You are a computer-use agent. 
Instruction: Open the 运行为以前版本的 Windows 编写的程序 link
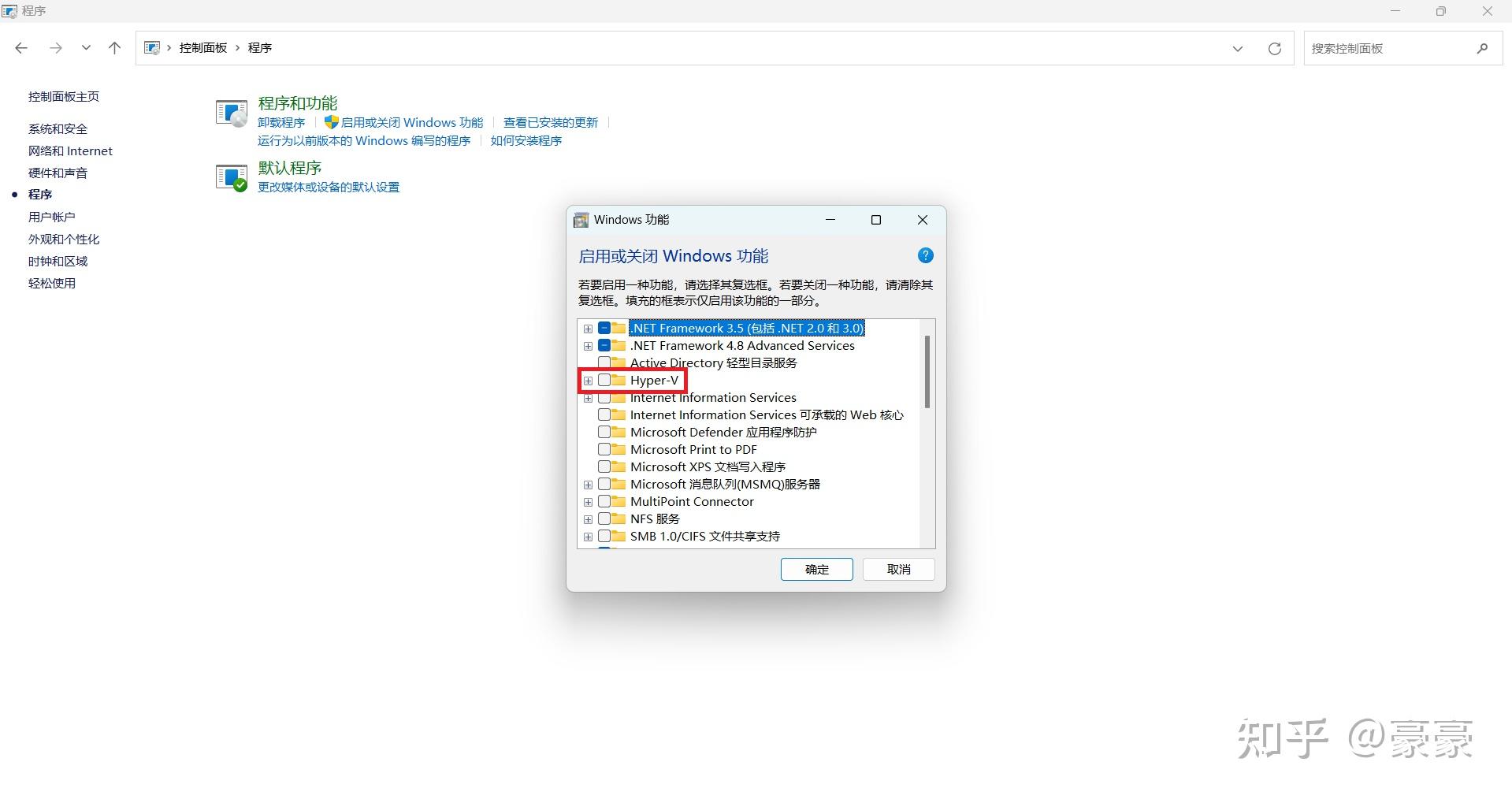pos(364,140)
